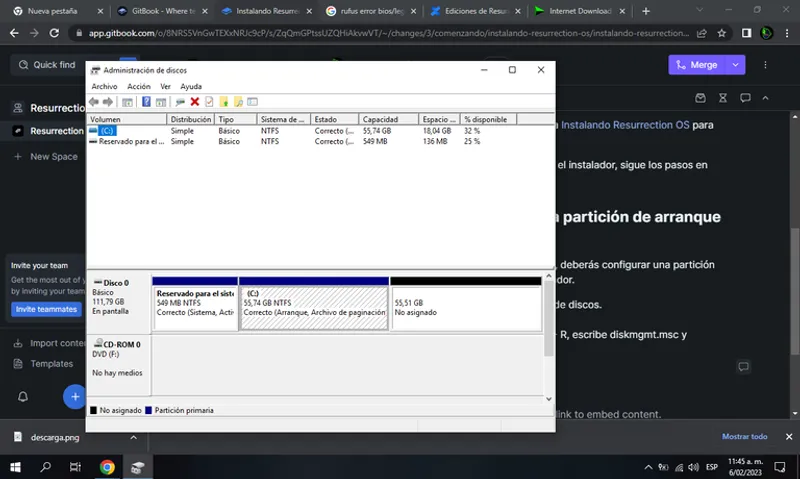Click the back arrow in Disk Management toolbar

(x=95, y=102)
